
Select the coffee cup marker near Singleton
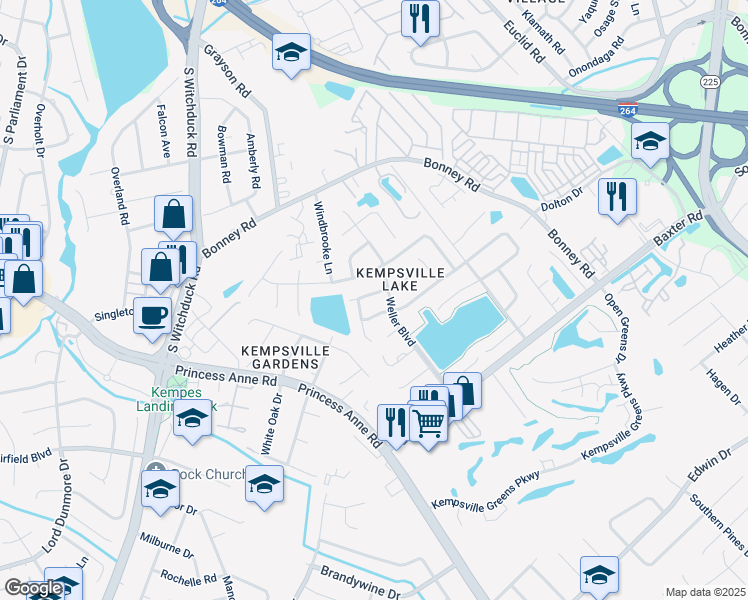click(x=153, y=318)
